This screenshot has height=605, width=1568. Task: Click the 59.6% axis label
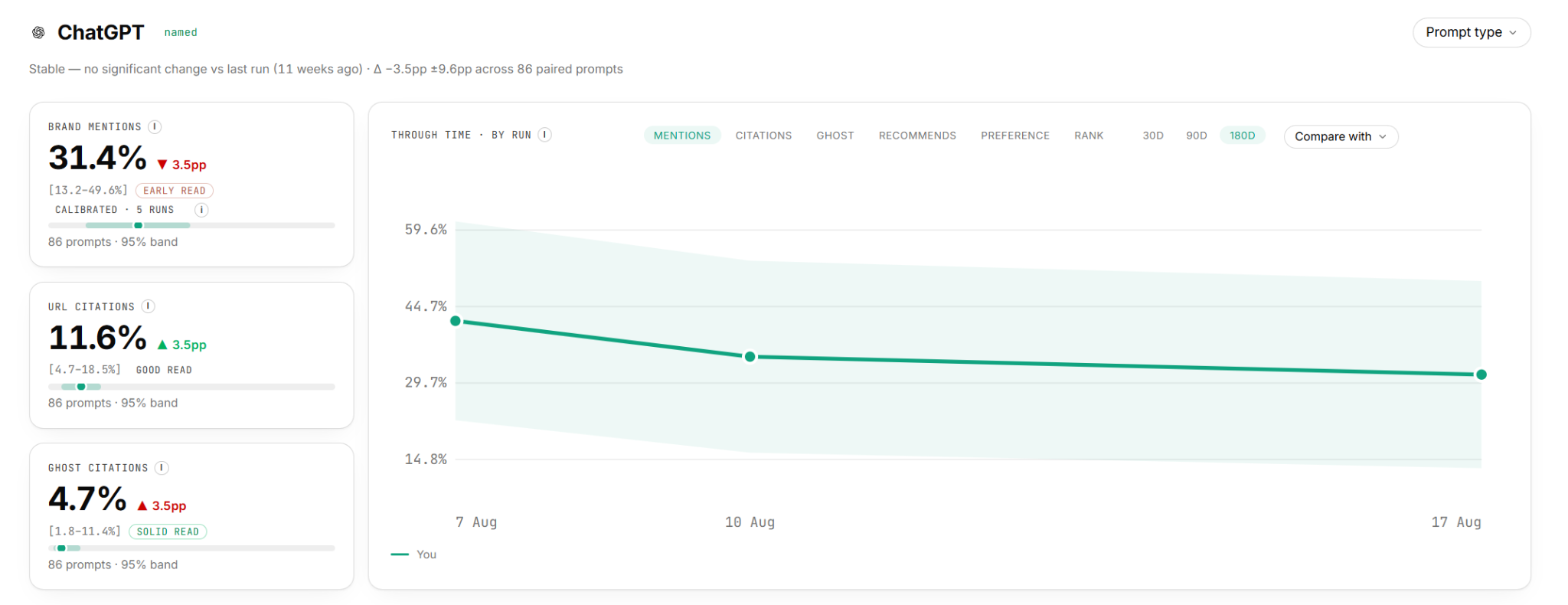tap(426, 230)
